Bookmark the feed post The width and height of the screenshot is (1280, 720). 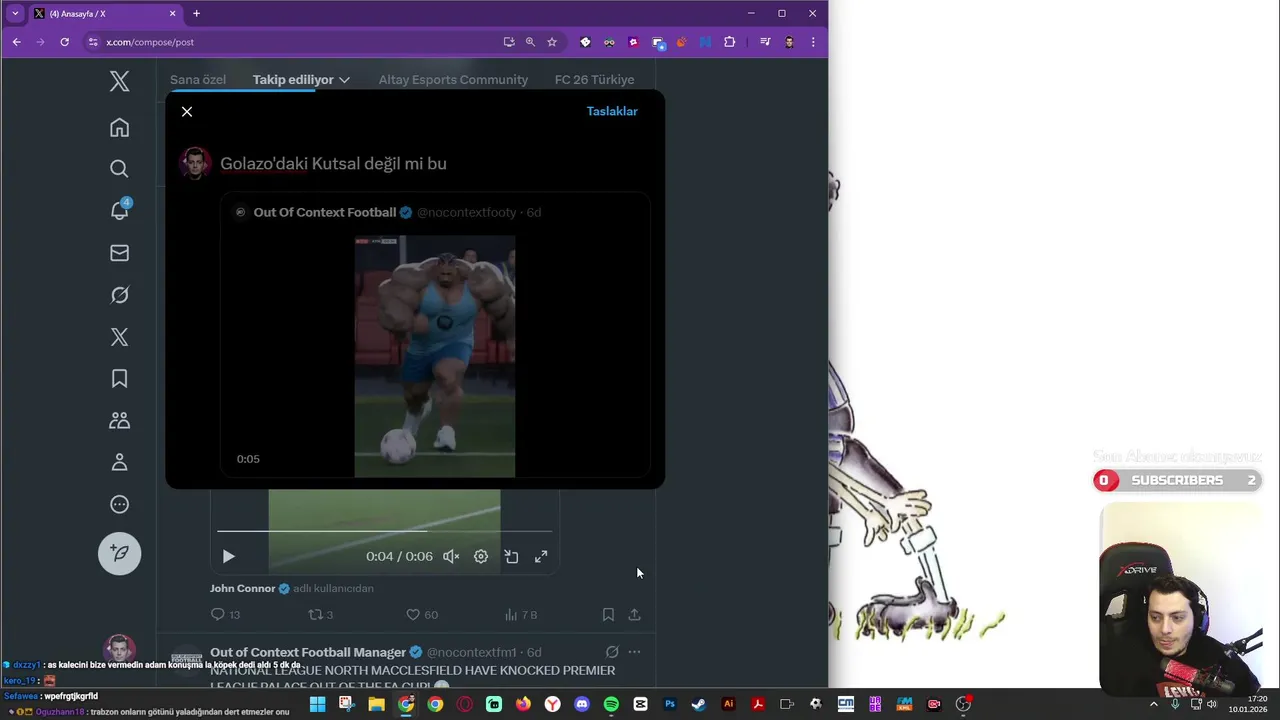608,615
